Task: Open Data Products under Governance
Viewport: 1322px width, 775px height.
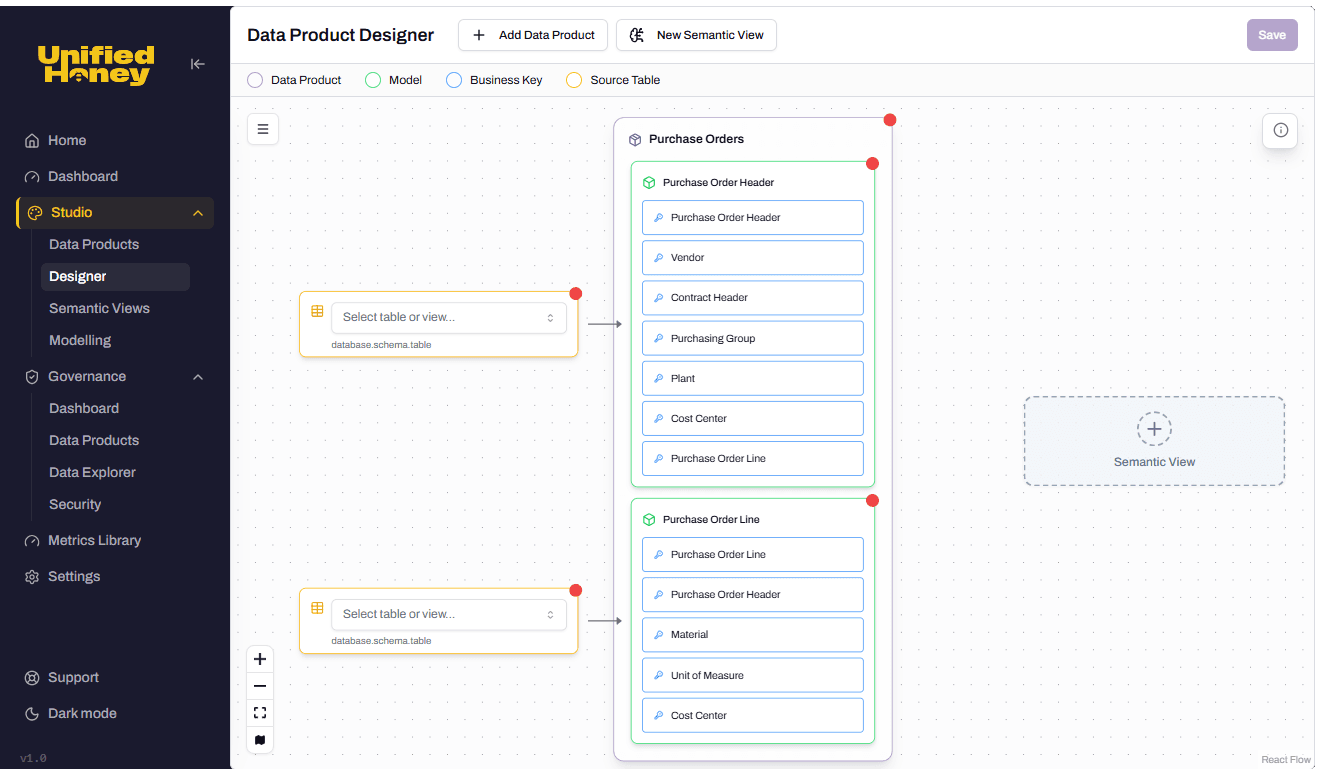Action: pyautogui.click(x=94, y=441)
